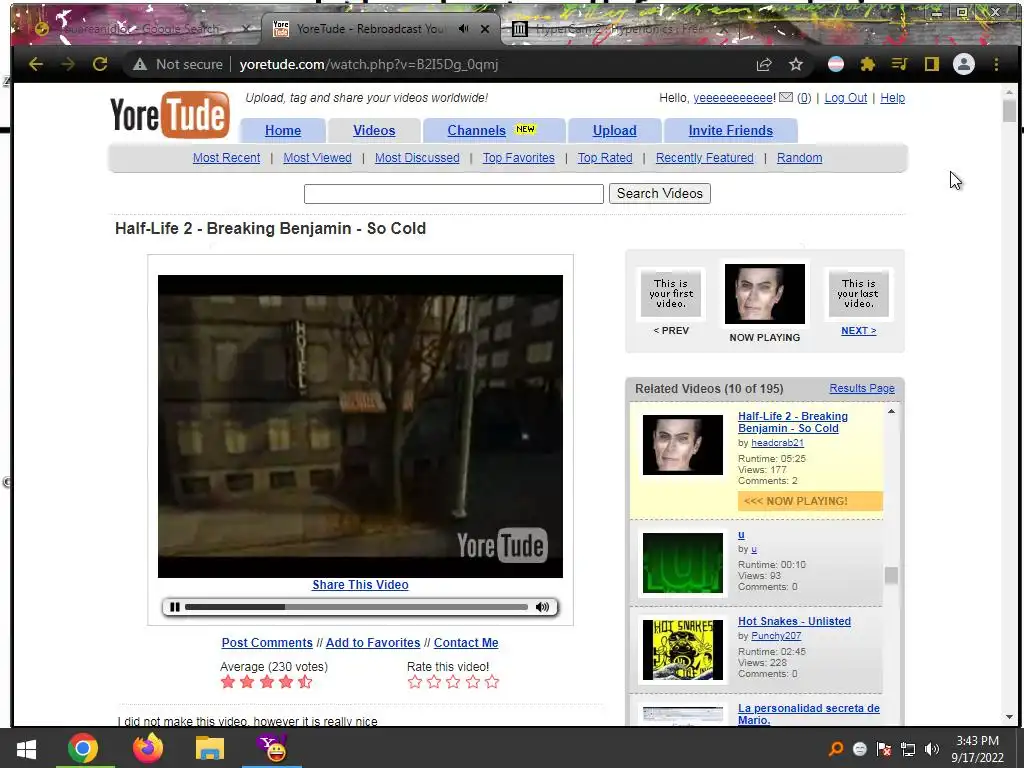Screen dimensions: 1024x768
Task: Open the Channels tab
Action: (494, 131)
